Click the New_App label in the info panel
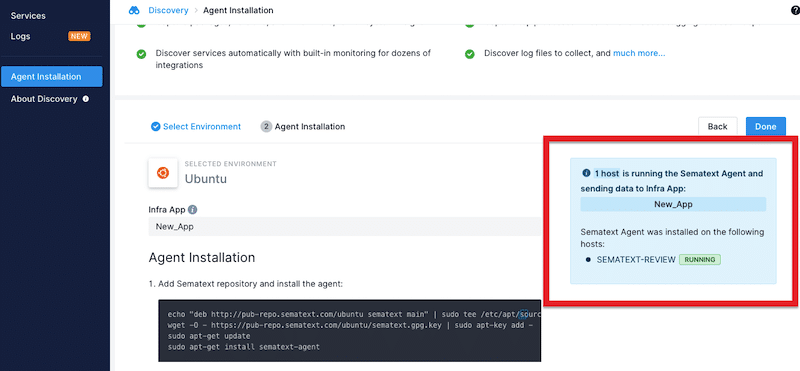 pos(673,204)
